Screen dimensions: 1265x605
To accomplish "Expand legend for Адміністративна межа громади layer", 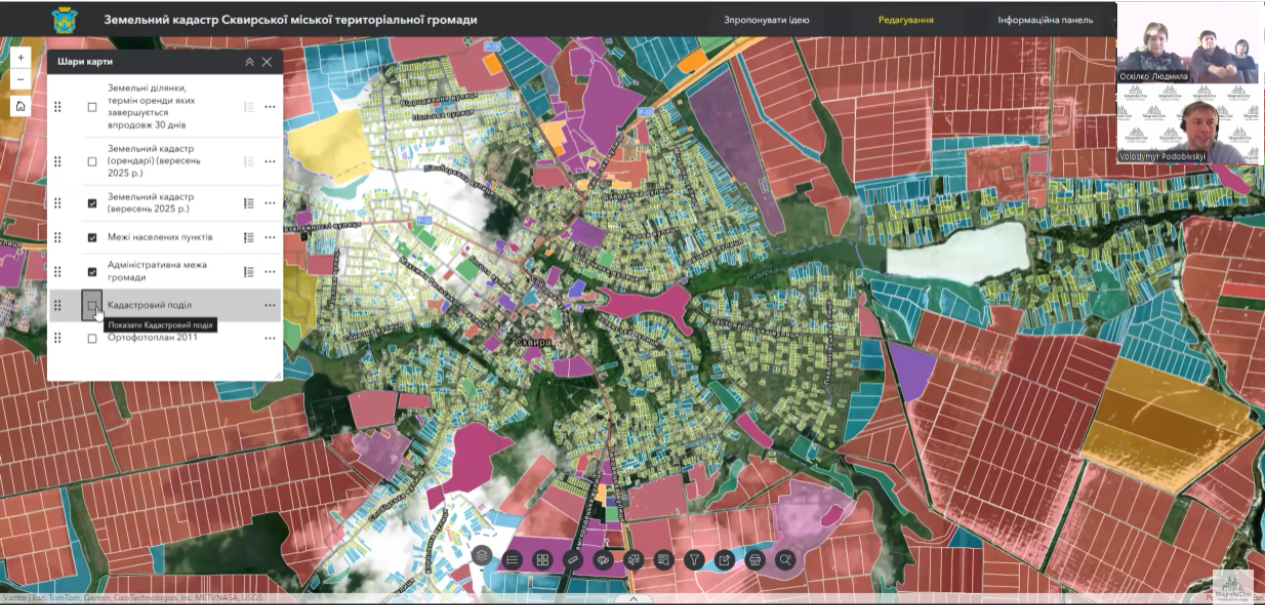I will tap(249, 271).
